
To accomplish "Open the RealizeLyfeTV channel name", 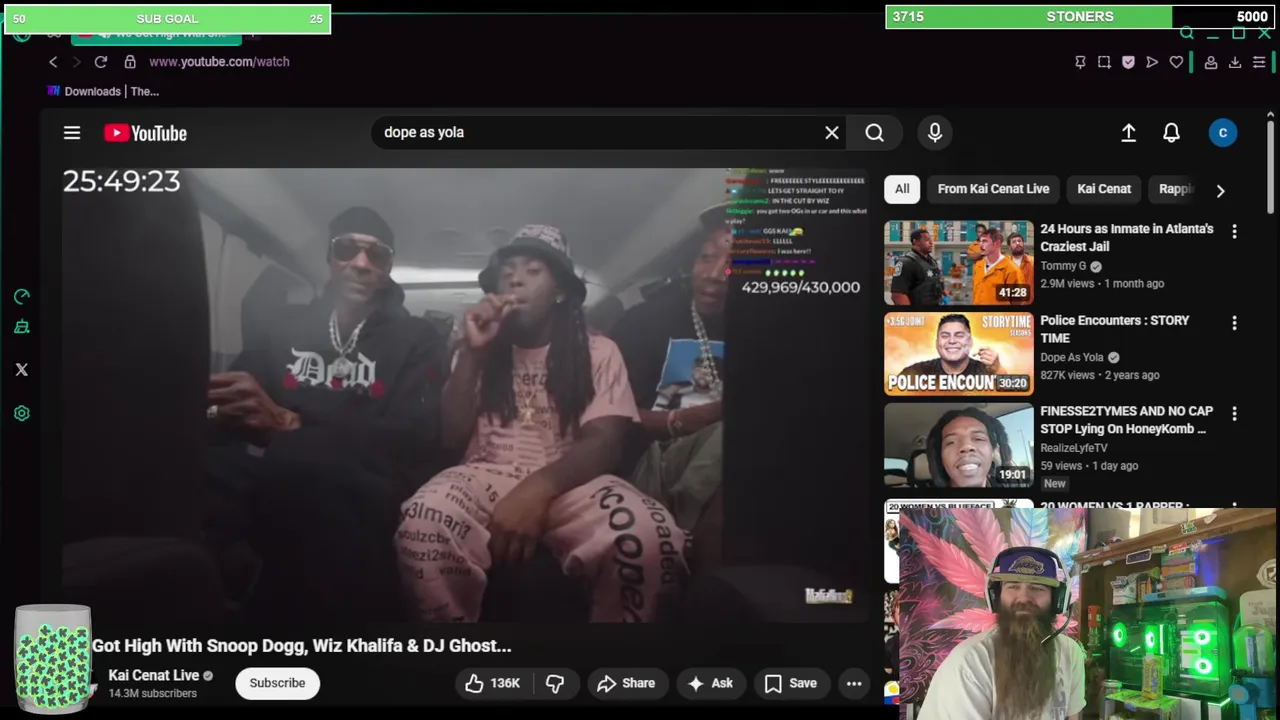I will click(1074, 448).
